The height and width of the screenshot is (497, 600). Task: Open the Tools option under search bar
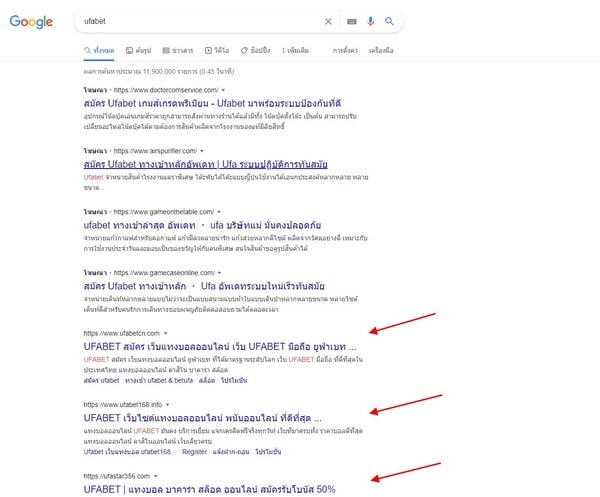381,49
